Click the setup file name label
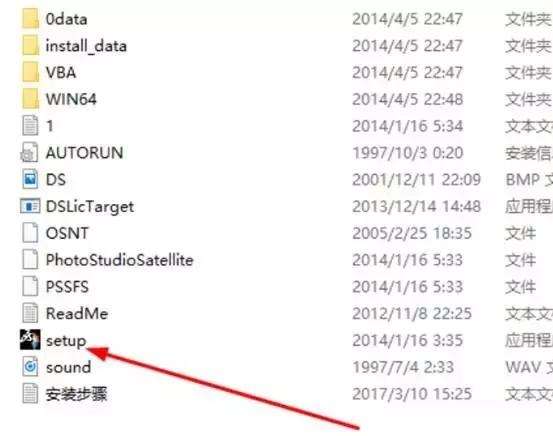553x436 pixels. [x=66, y=341]
